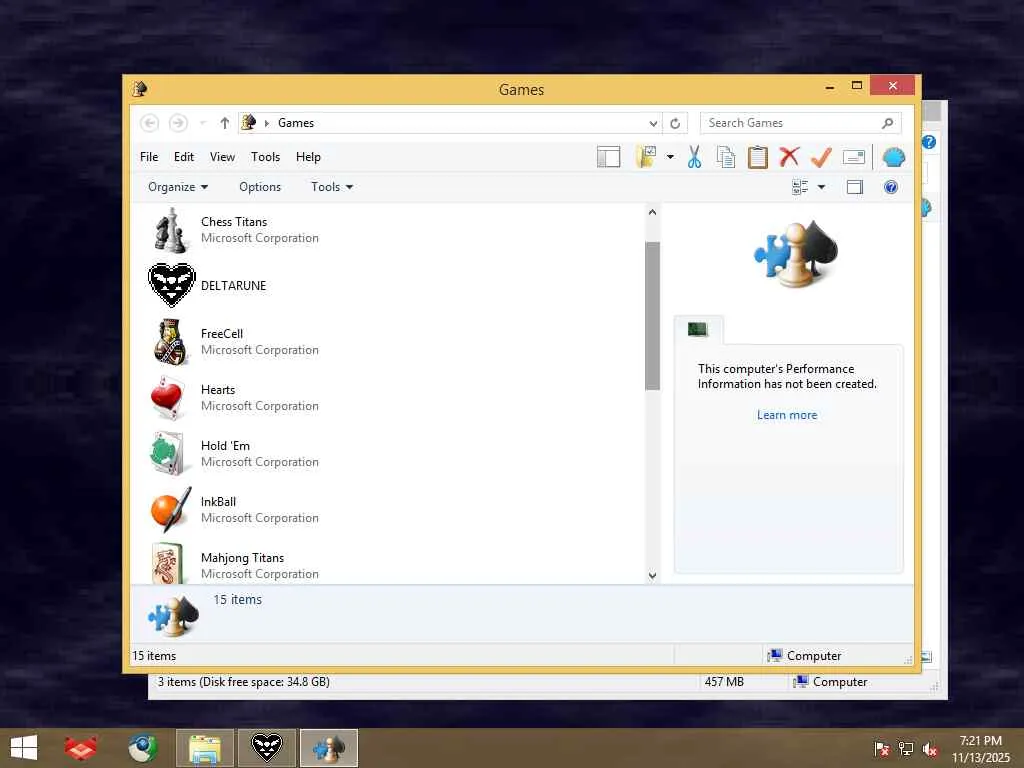Screen dimensions: 1024x768
Task: Click the 15 items text in the details pane
Action: click(238, 600)
